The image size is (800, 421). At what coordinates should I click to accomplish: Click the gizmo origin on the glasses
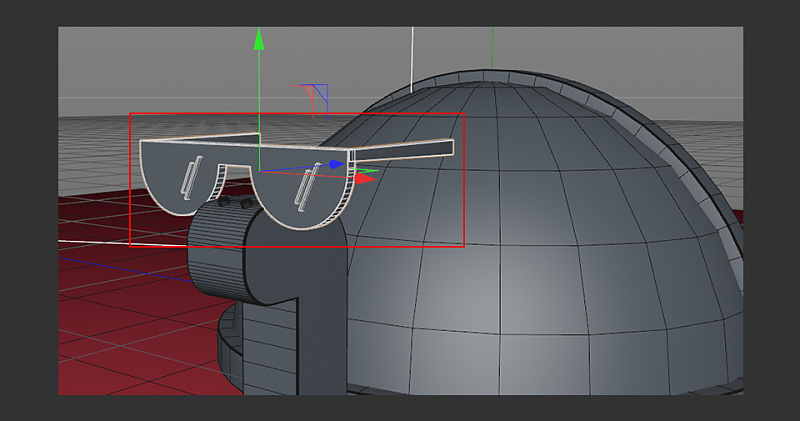tap(259, 171)
